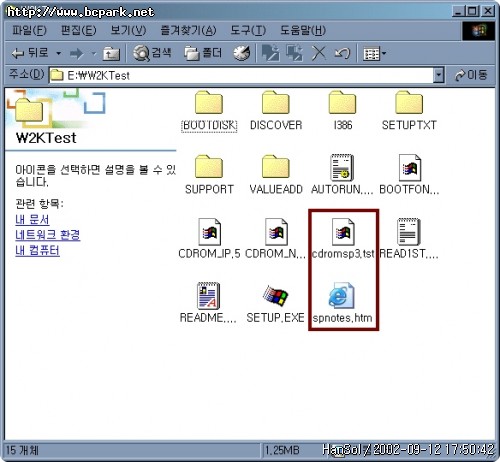Open the 네트워크 환경 link
500x462 pixels.
pyautogui.click(x=48, y=235)
